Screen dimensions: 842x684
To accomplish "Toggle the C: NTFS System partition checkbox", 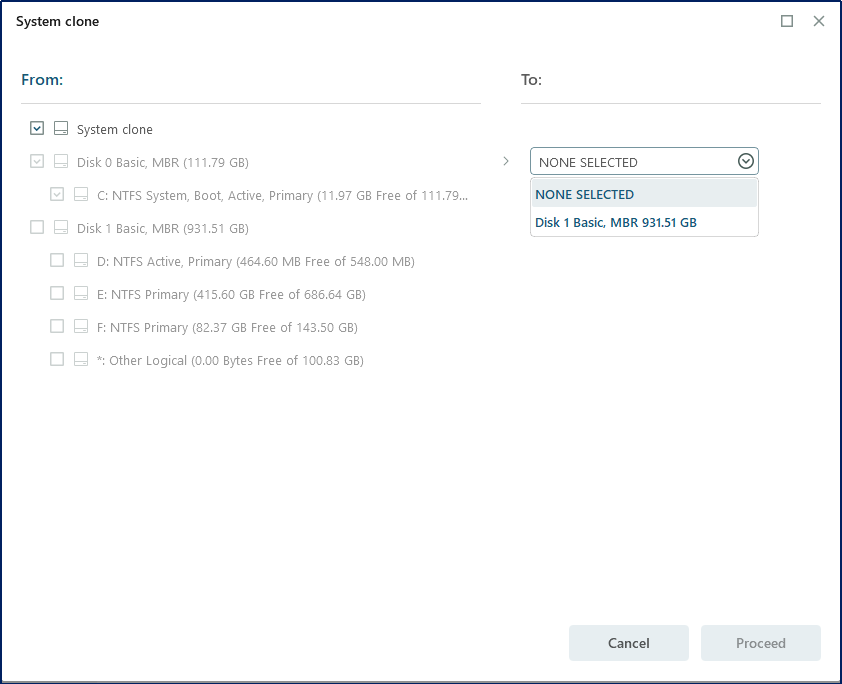I will (x=57, y=194).
